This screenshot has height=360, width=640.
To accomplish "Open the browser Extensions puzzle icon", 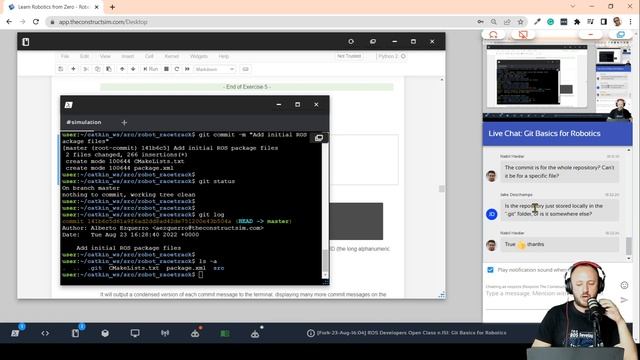I will pyautogui.click(x=577, y=22).
